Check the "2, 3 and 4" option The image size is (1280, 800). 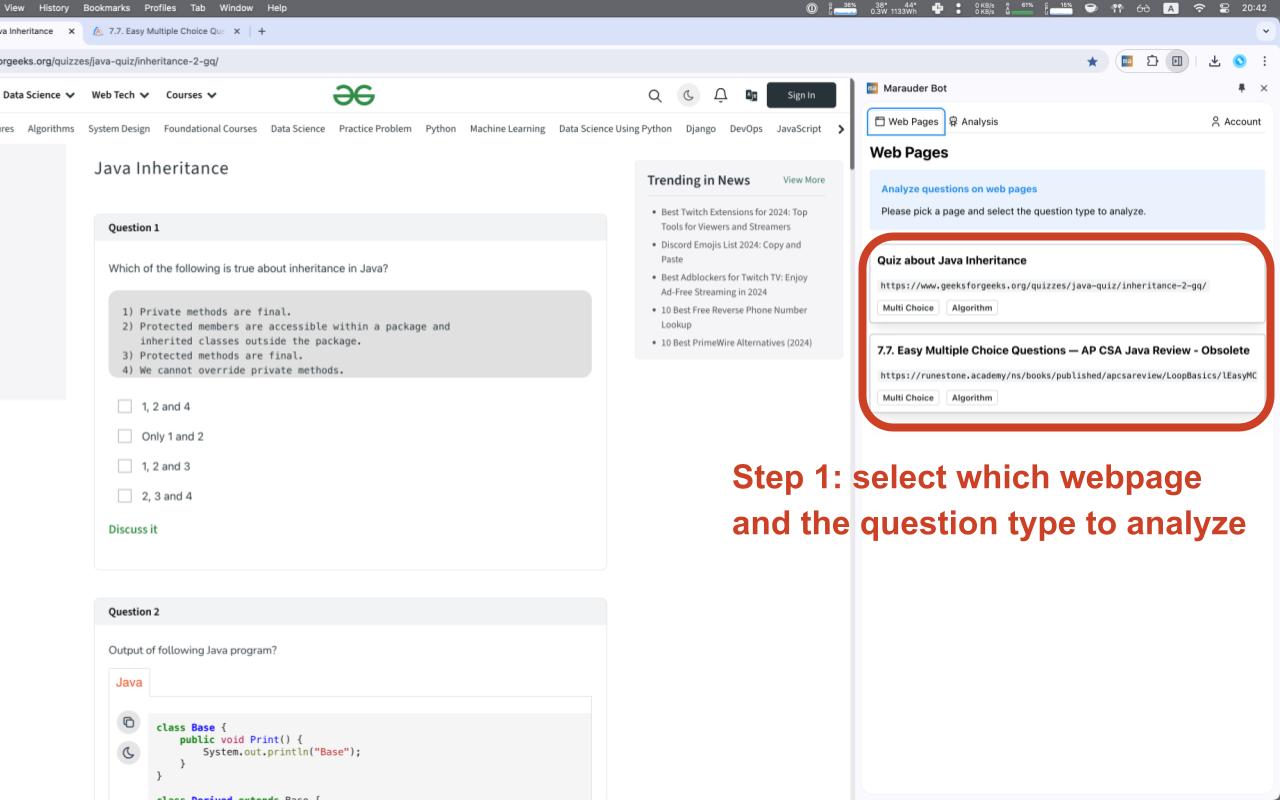pos(125,496)
